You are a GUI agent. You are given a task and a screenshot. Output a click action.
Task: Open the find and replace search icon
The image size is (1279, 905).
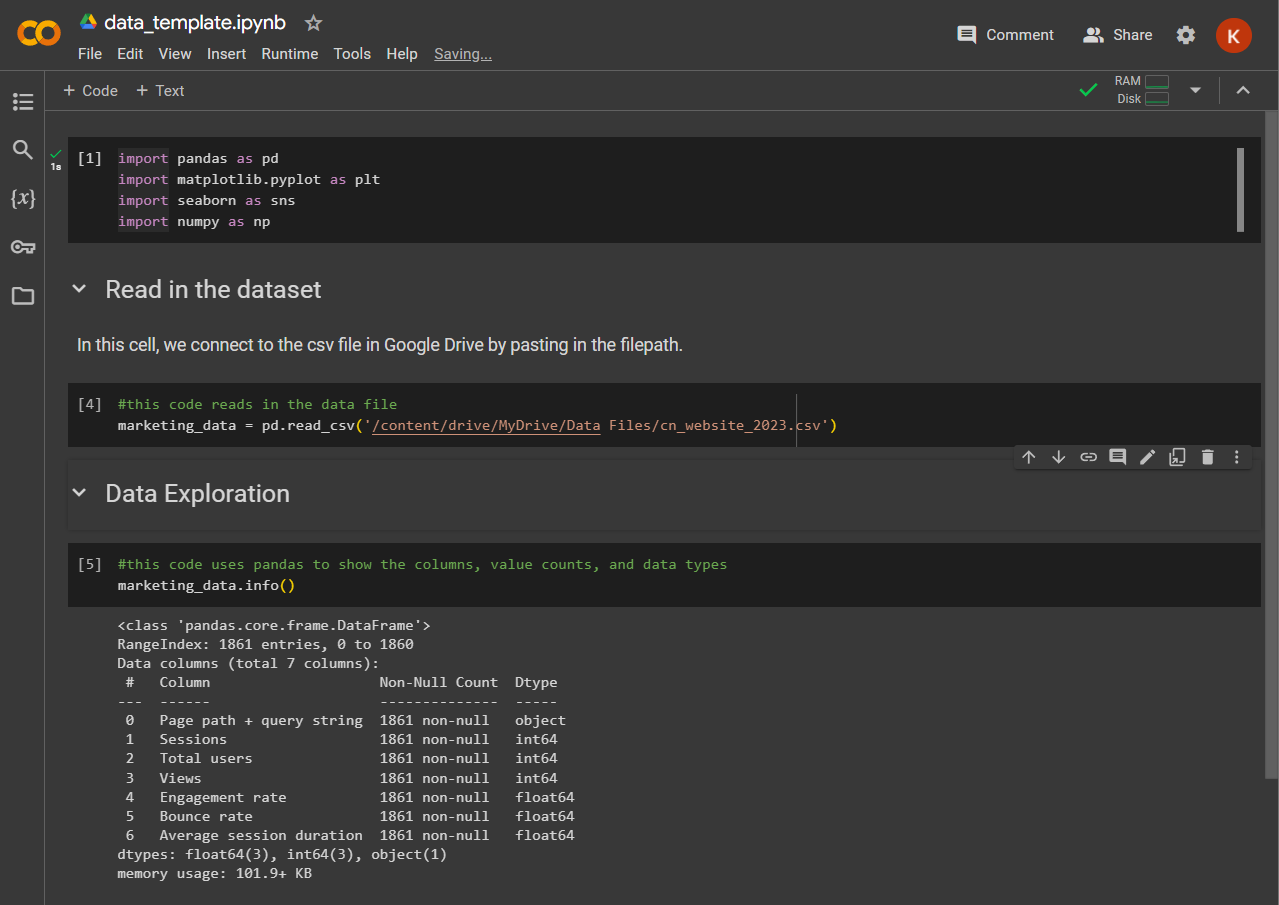click(x=22, y=150)
